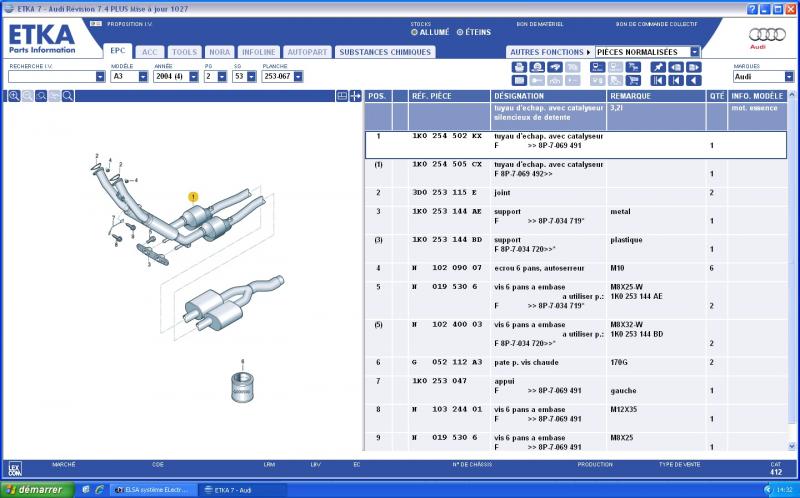Go to previous group skip-back icon
Screen dimensions: 800x498
click(676, 81)
